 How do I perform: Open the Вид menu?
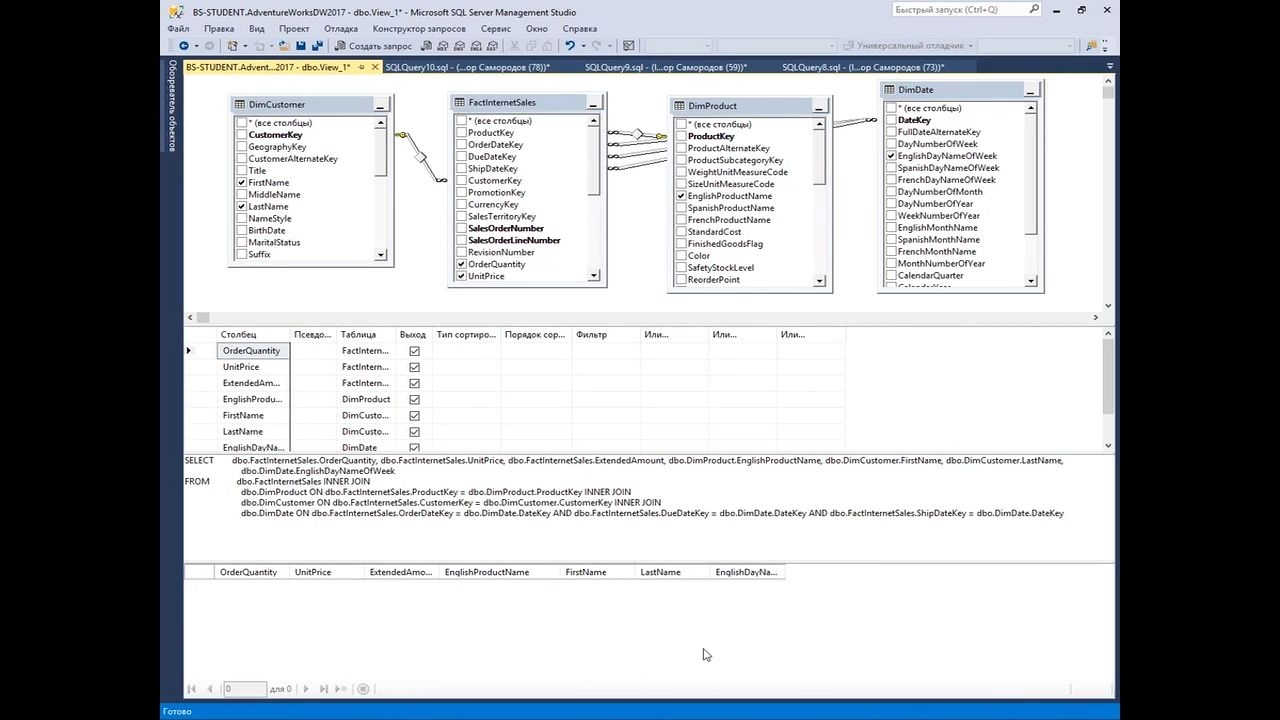pyautogui.click(x=257, y=29)
